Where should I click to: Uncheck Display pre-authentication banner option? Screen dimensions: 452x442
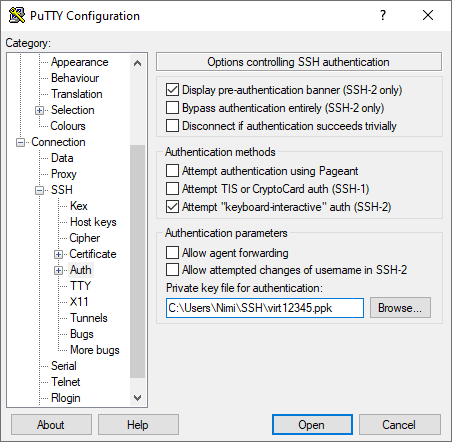[x=172, y=90]
